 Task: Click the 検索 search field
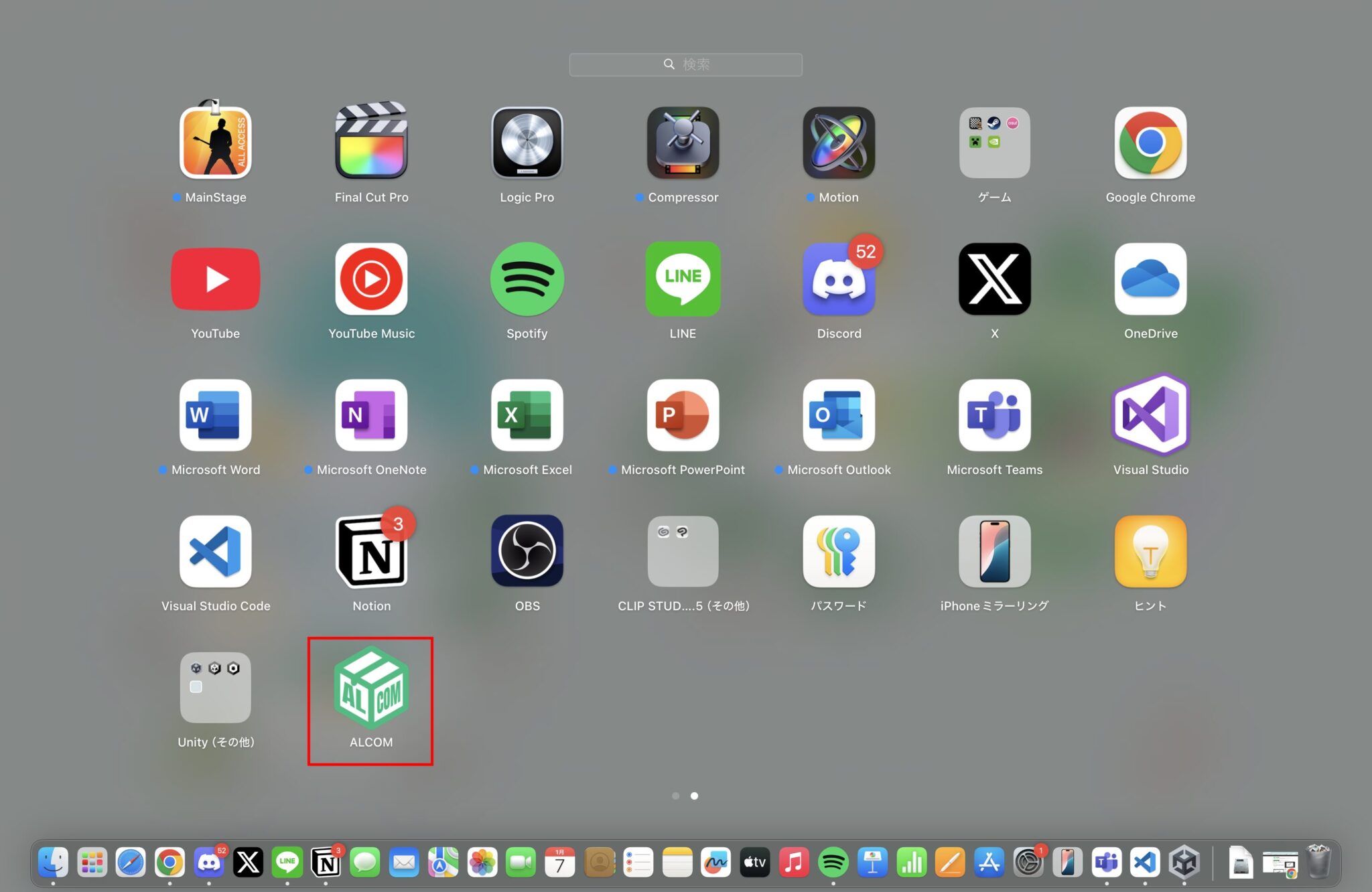point(685,64)
